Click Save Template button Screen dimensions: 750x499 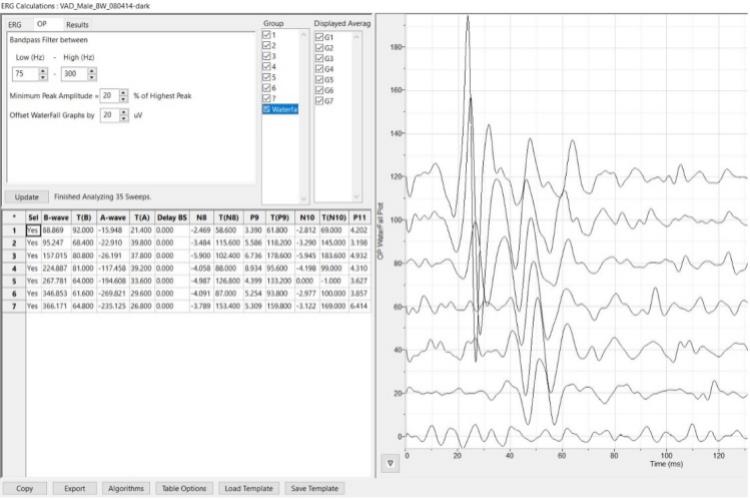pyautogui.click(x=315, y=488)
